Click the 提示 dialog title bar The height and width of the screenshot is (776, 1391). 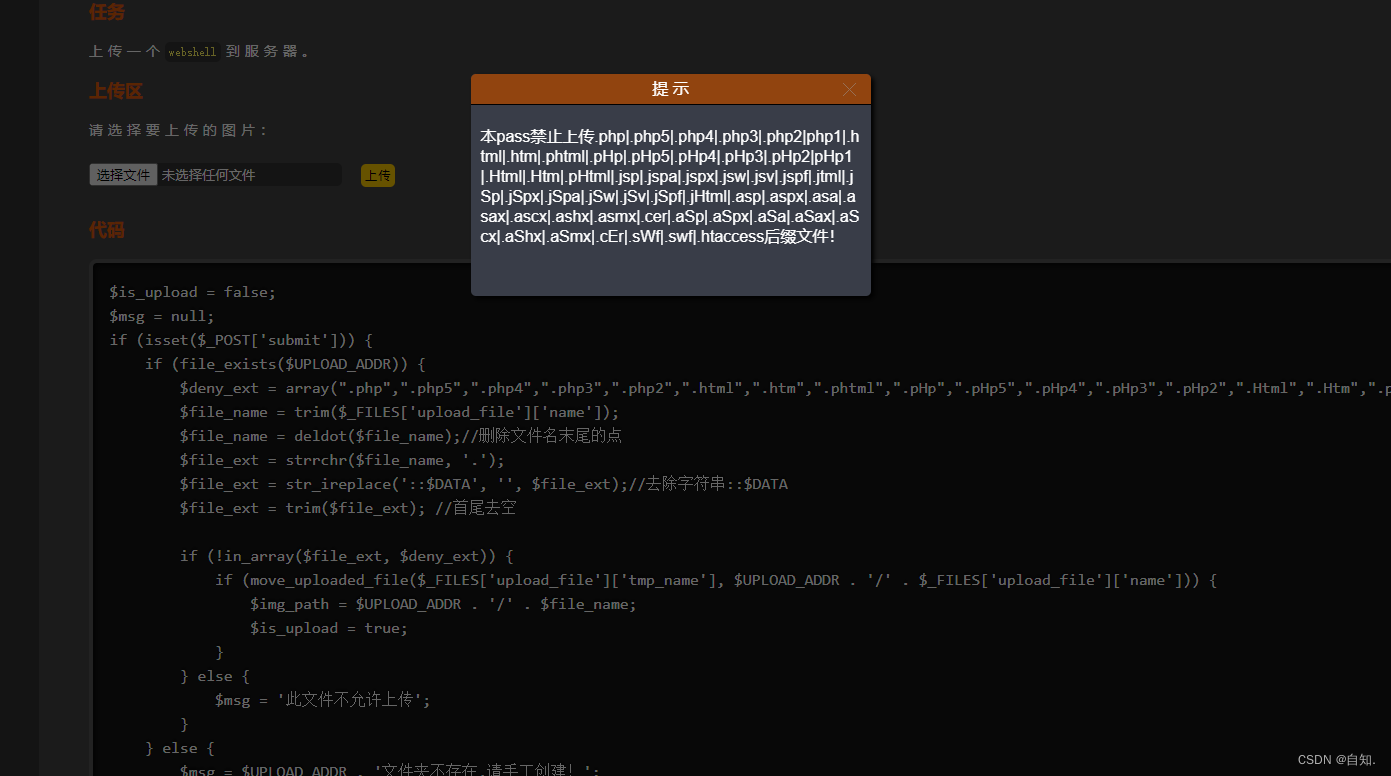pos(671,89)
